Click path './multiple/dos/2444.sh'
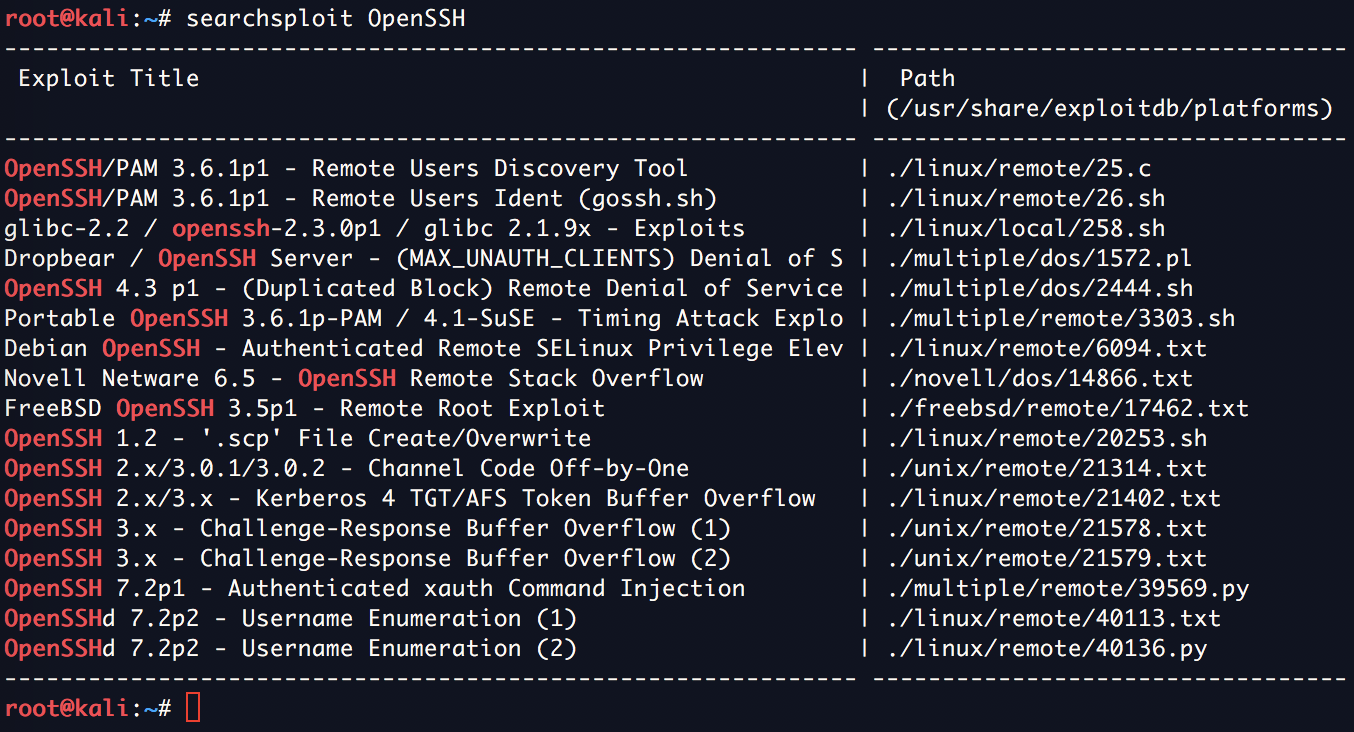Viewport: 1354px width, 732px height. [1039, 288]
